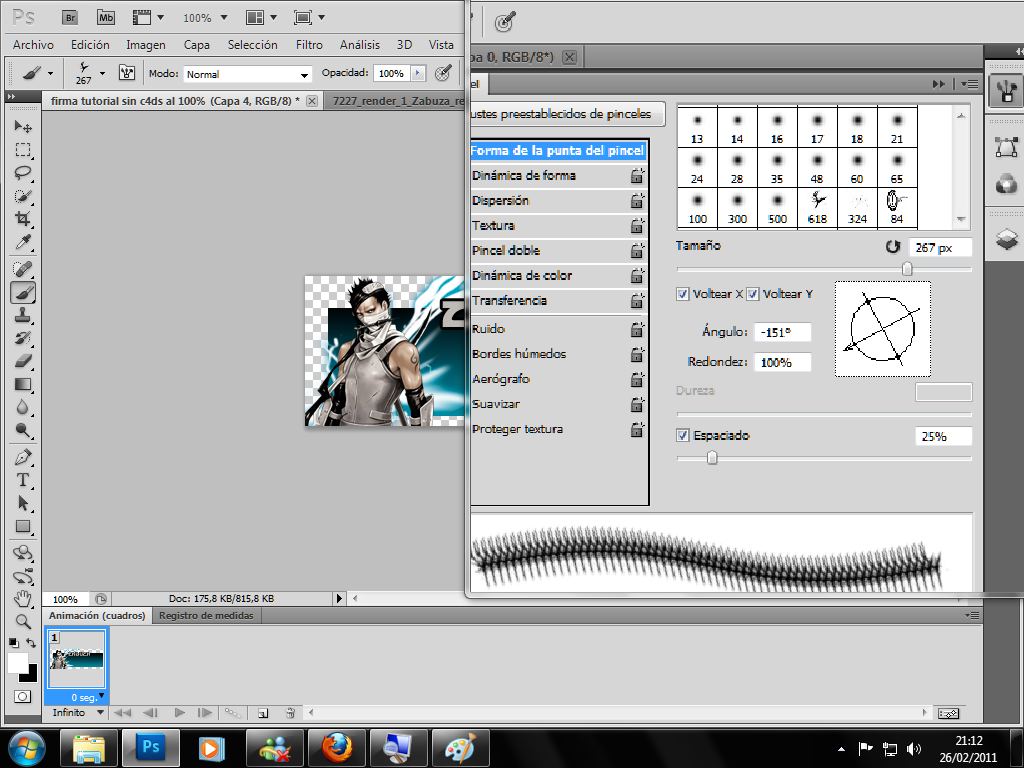This screenshot has width=1024, height=768.
Task: Select the Quick Selection tool
Action: point(23,196)
